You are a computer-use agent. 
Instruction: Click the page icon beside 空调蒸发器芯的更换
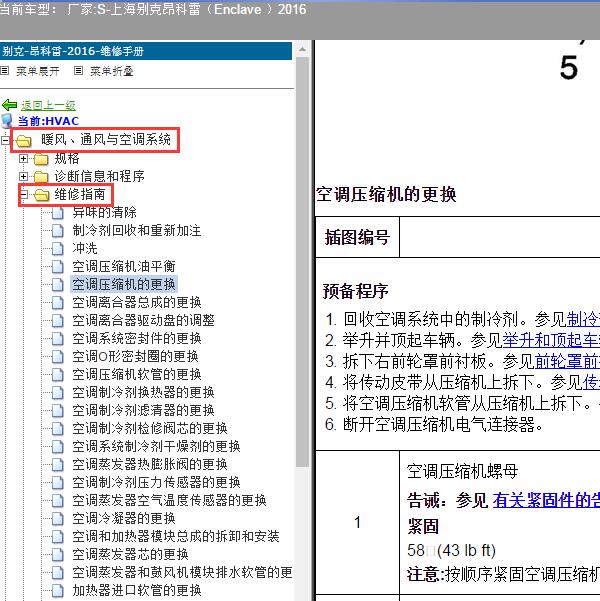pos(58,555)
